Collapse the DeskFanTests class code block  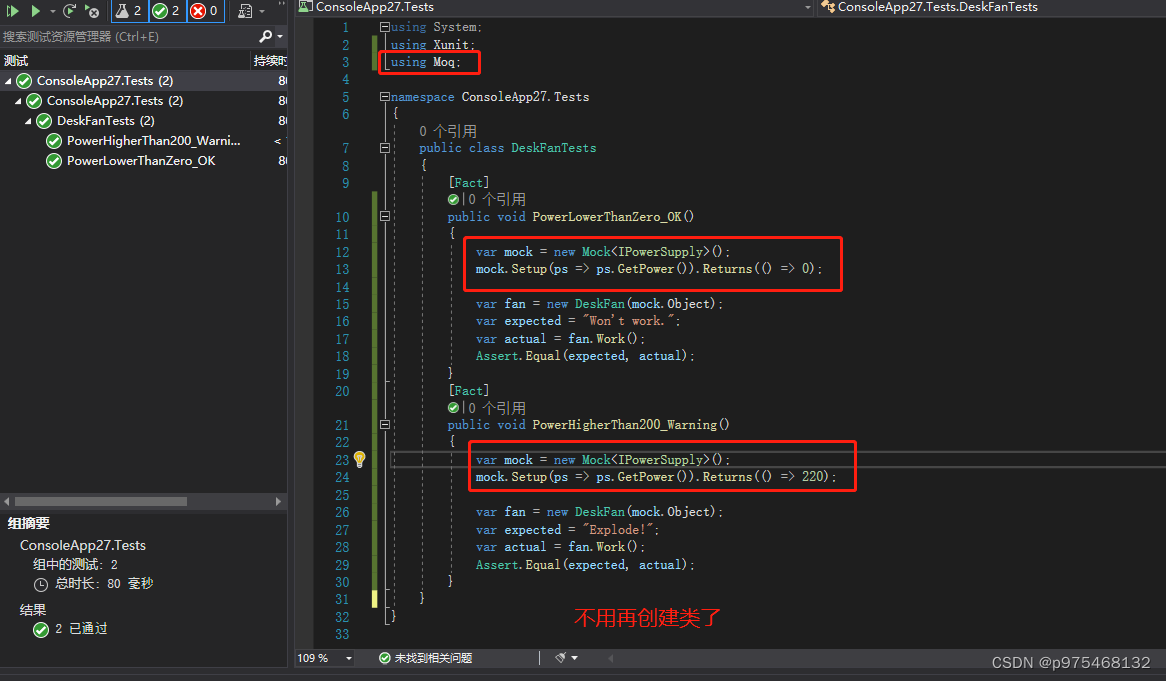(384, 148)
